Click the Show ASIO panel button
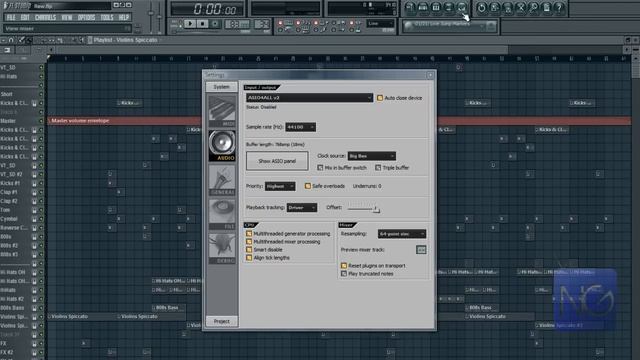The width and height of the screenshot is (640, 360). [x=277, y=161]
